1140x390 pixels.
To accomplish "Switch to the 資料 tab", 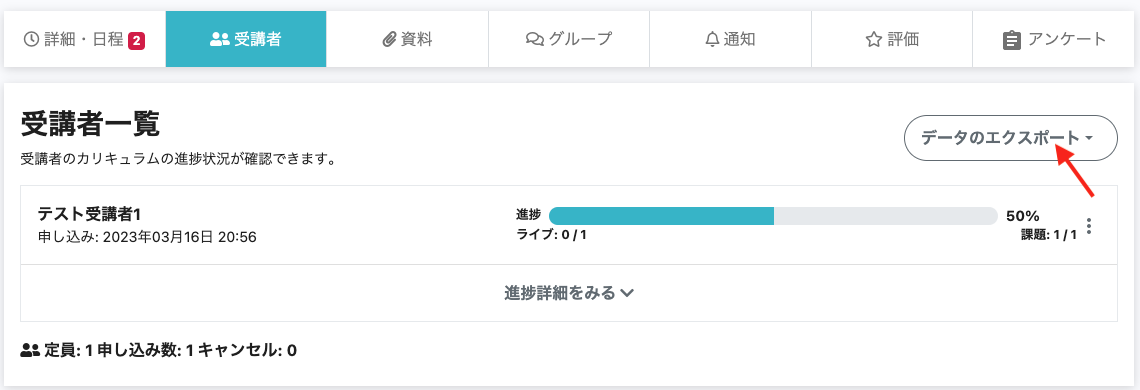I will tap(407, 39).
